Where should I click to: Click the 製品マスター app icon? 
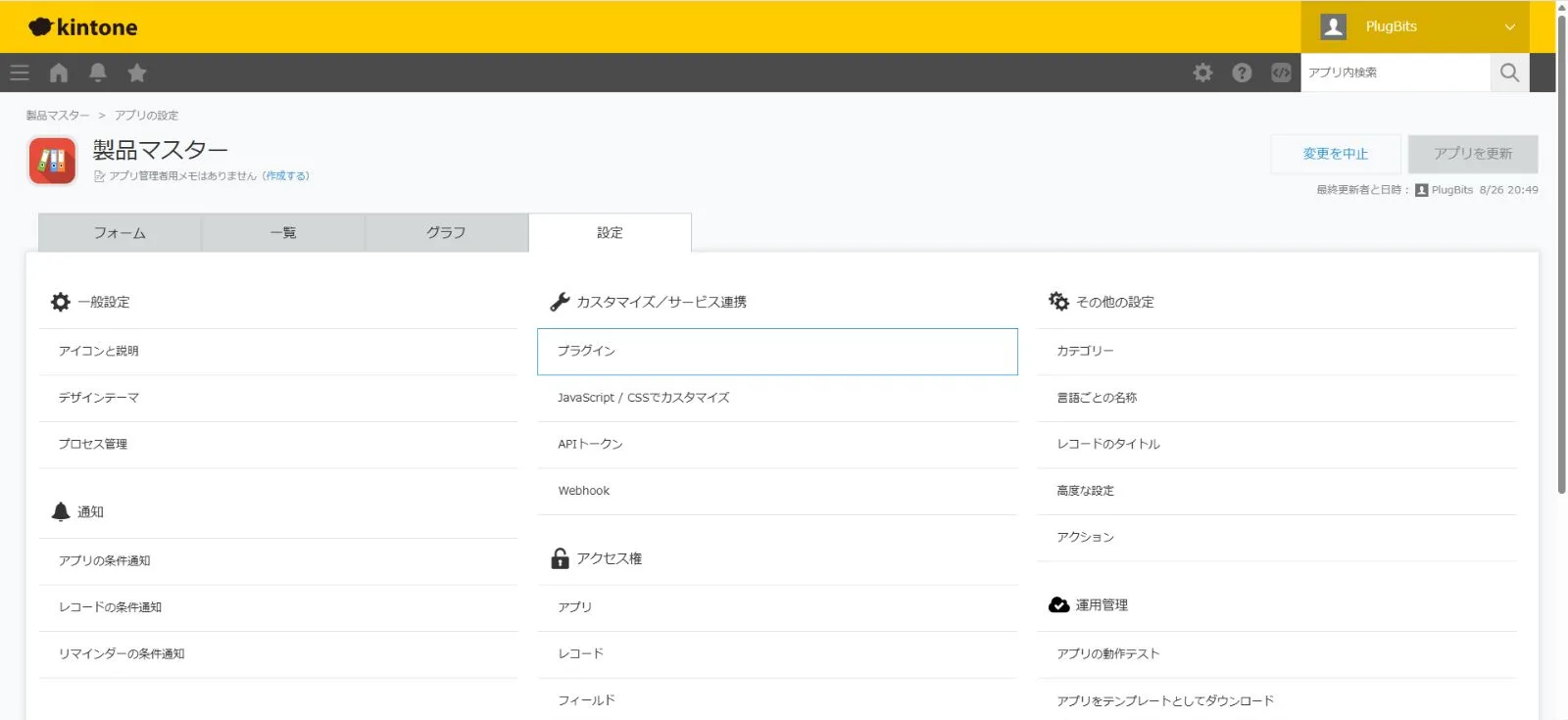[x=53, y=161]
